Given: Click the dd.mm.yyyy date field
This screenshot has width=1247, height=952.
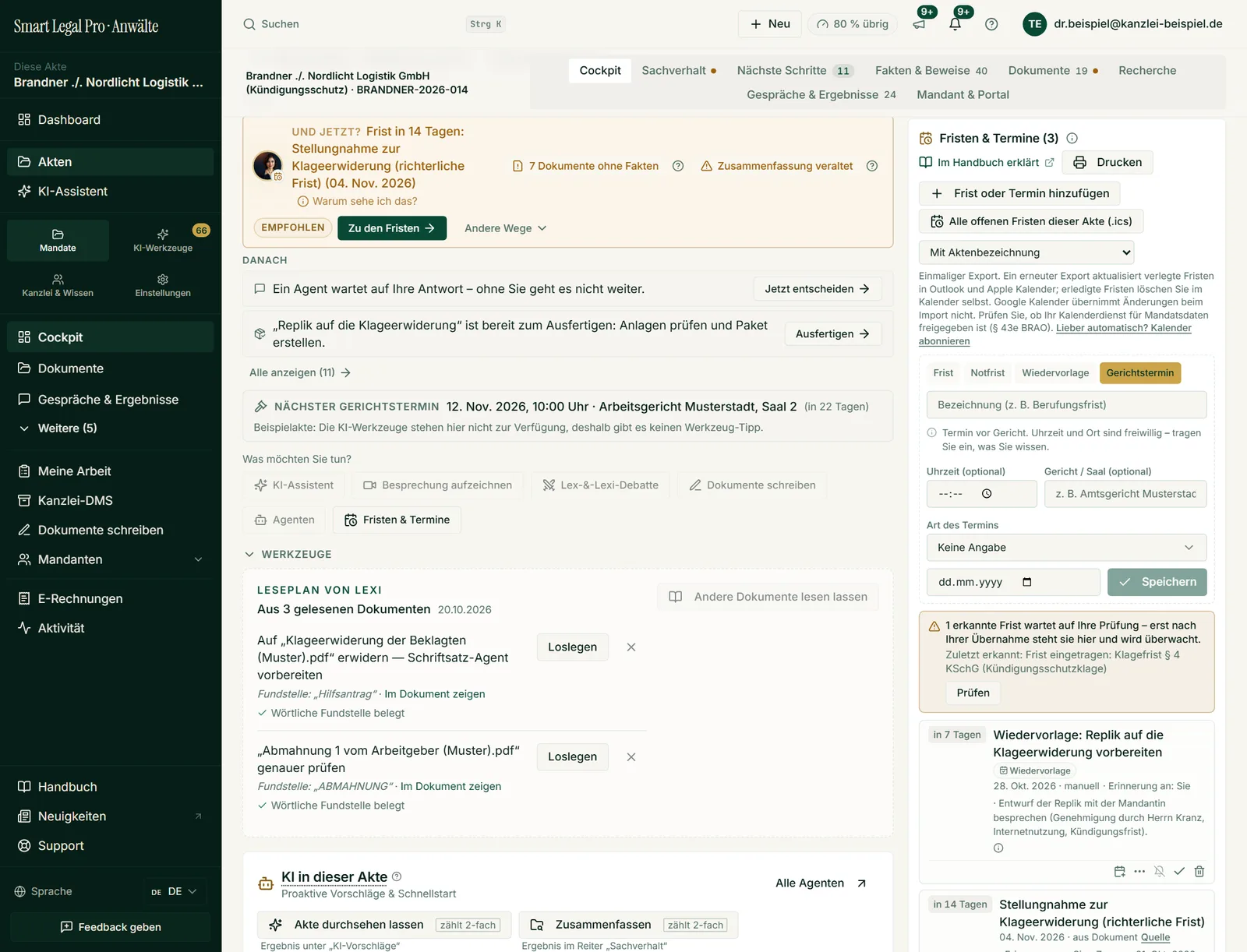Looking at the screenshot, I should tap(1013, 582).
